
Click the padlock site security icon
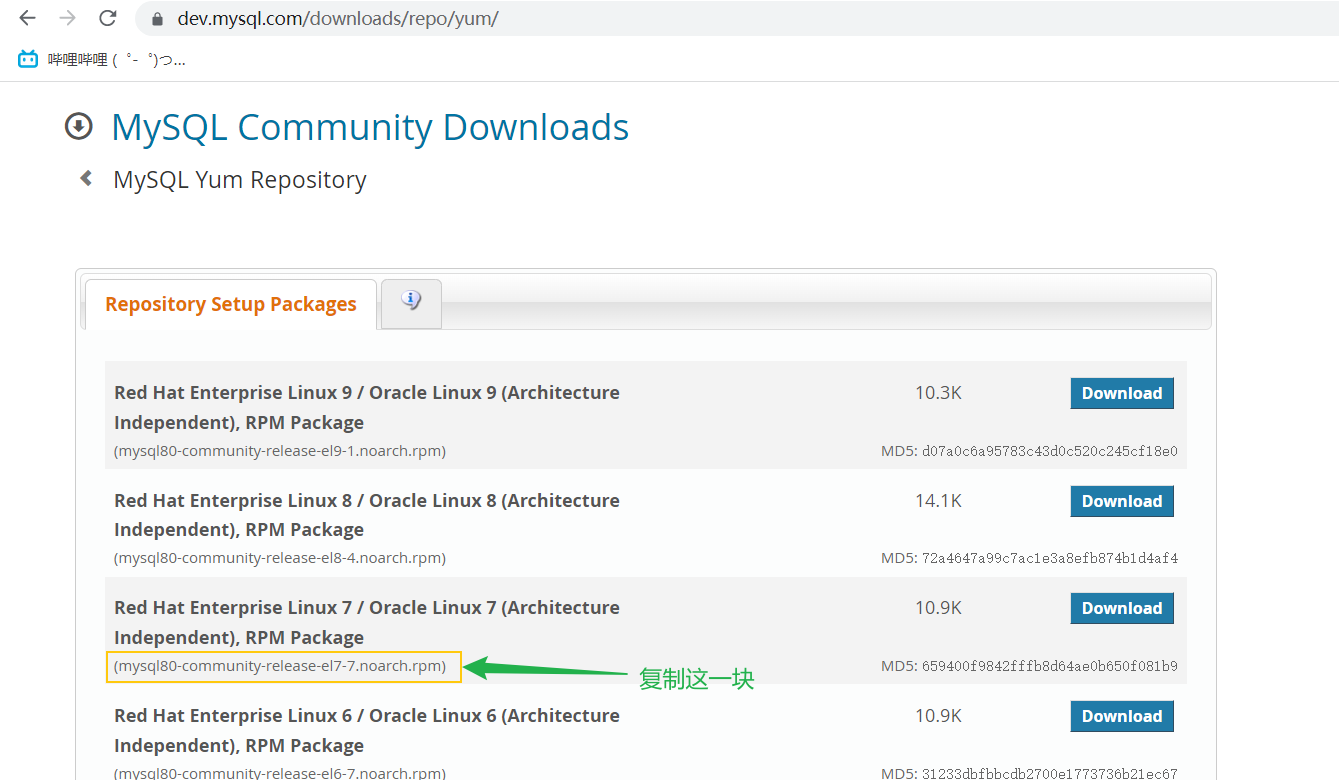(x=156, y=19)
